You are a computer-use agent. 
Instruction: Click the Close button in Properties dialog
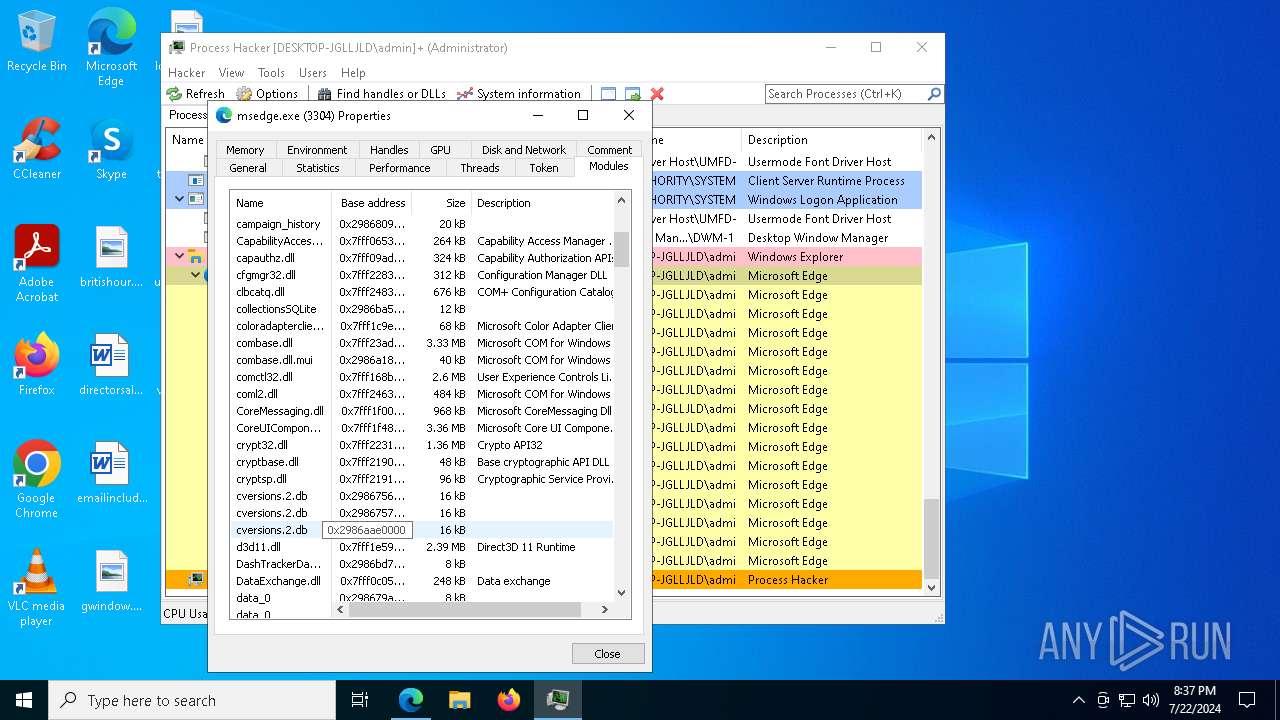(608, 653)
